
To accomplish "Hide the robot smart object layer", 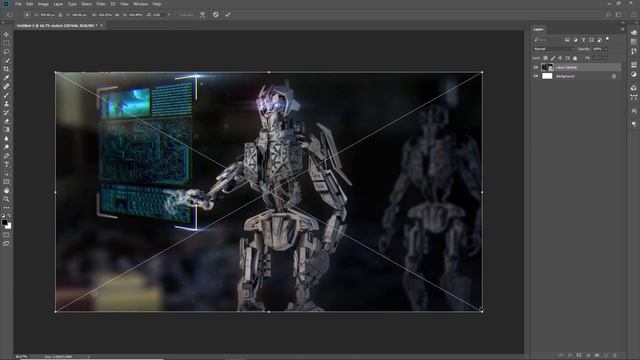I will coord(536,67).
